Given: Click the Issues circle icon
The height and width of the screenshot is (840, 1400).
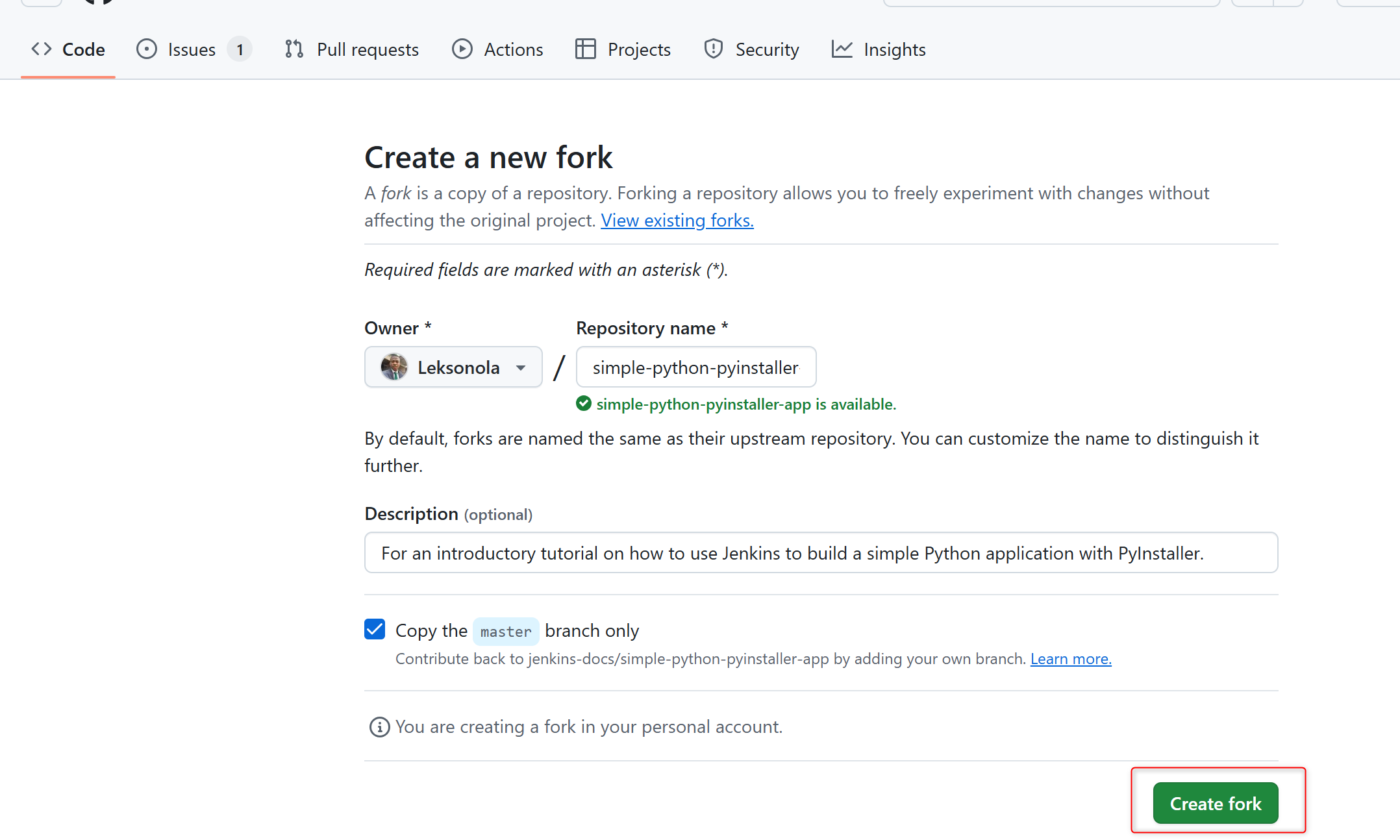Looking at the screenshot, I should pos(147,49).
